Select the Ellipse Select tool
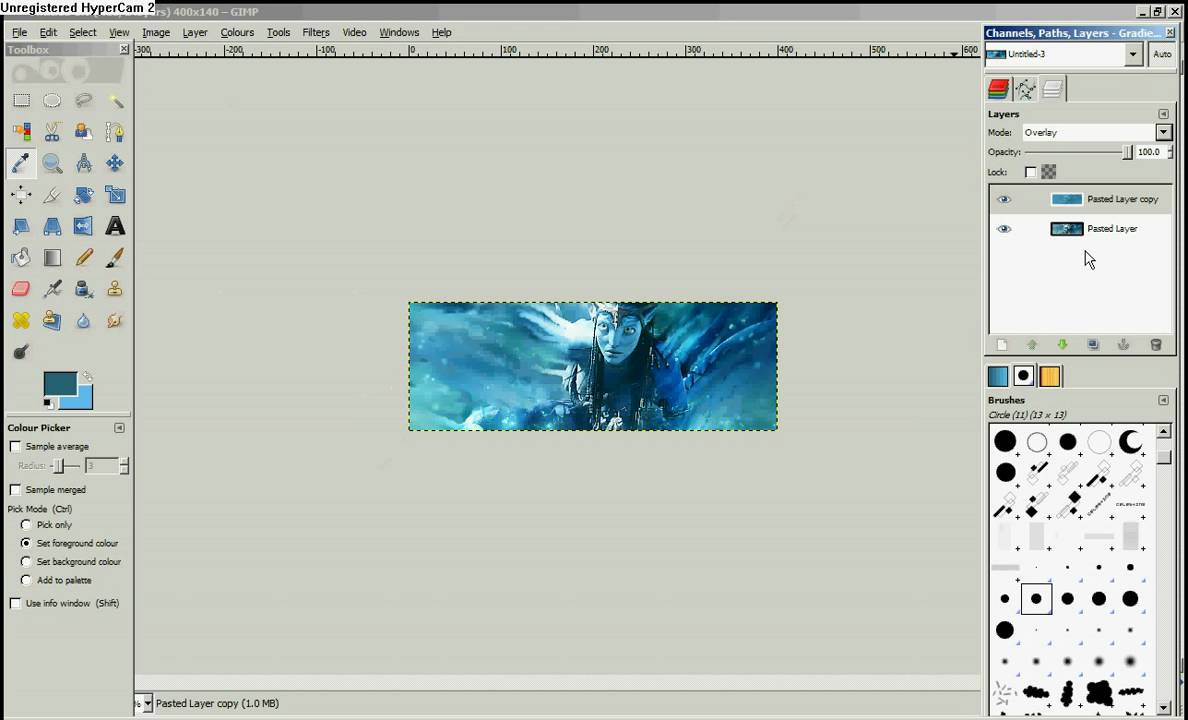The width and height of the screenshot is (1188, 720). tap(52, 100)
